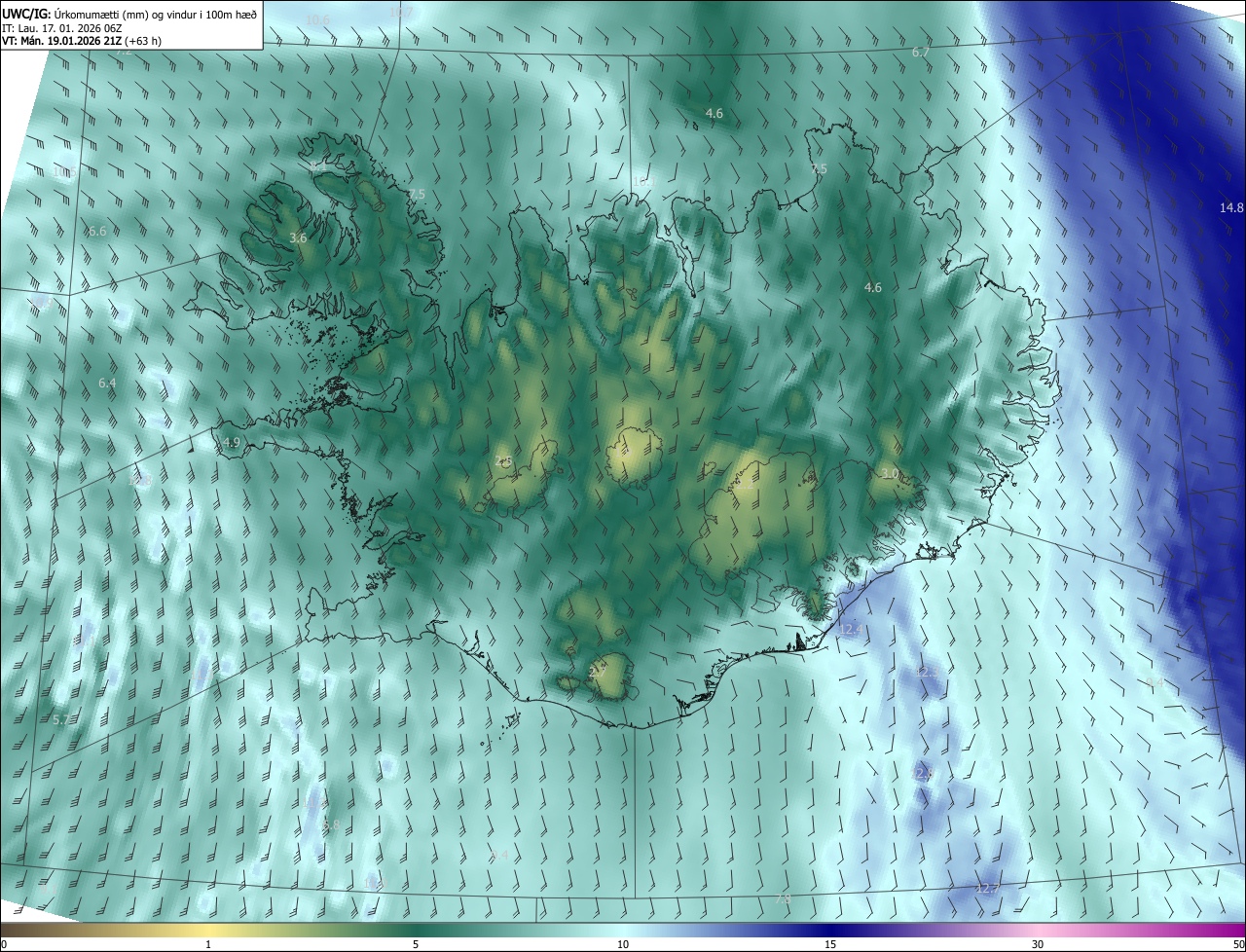1246x952 pixels.
Task: Click the map value '8.1'
Action: point(317,168)
